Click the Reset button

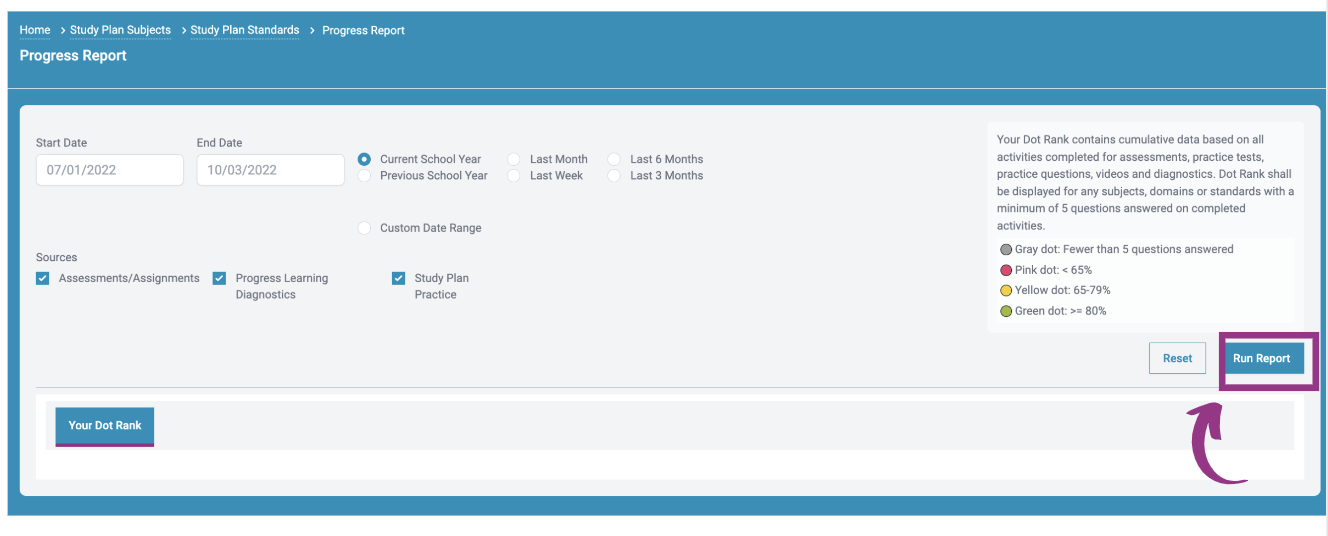1177,358
